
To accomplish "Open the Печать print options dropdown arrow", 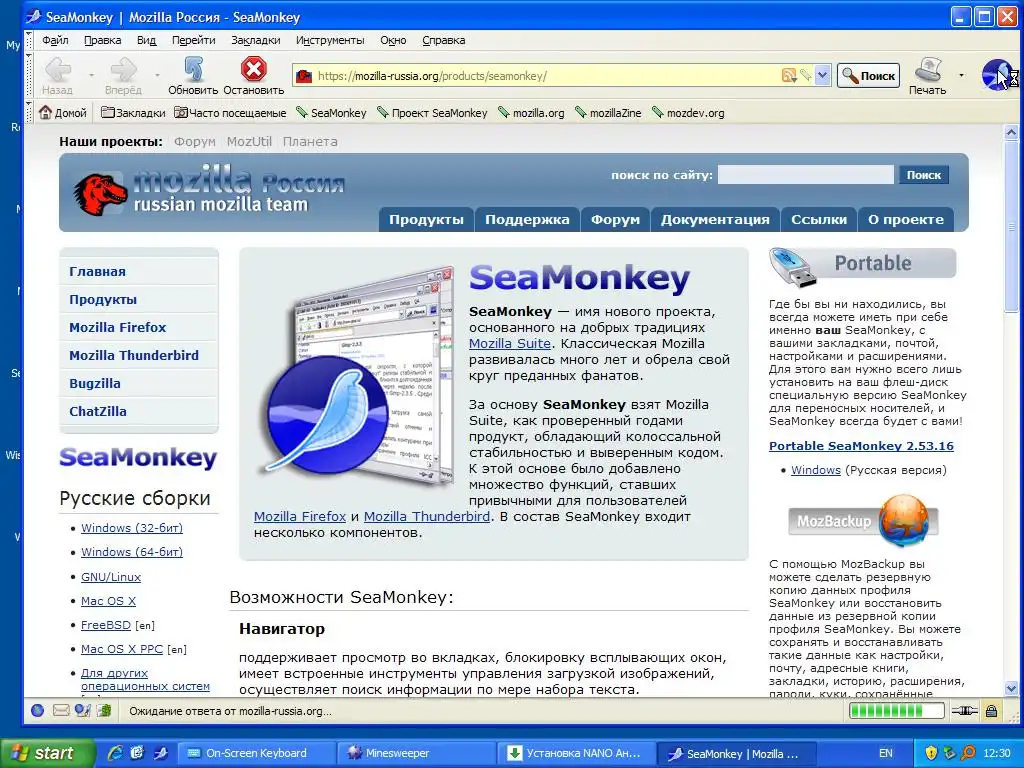I will tap(961, 76).
